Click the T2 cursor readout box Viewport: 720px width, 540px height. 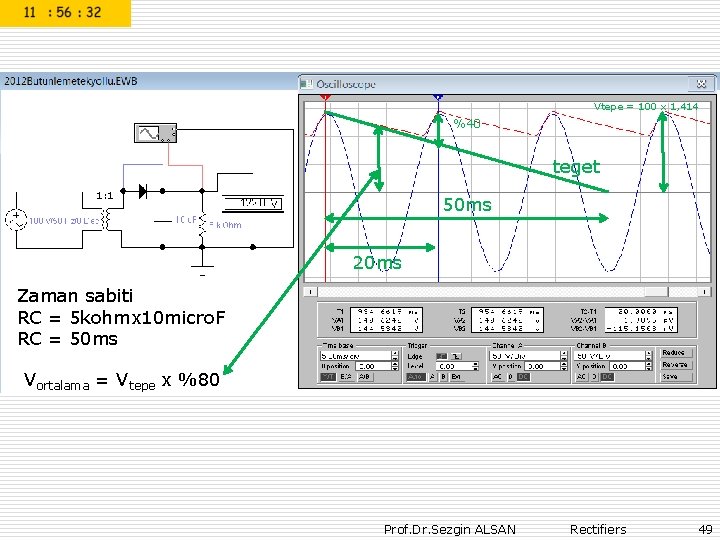(x=507, y=320)
